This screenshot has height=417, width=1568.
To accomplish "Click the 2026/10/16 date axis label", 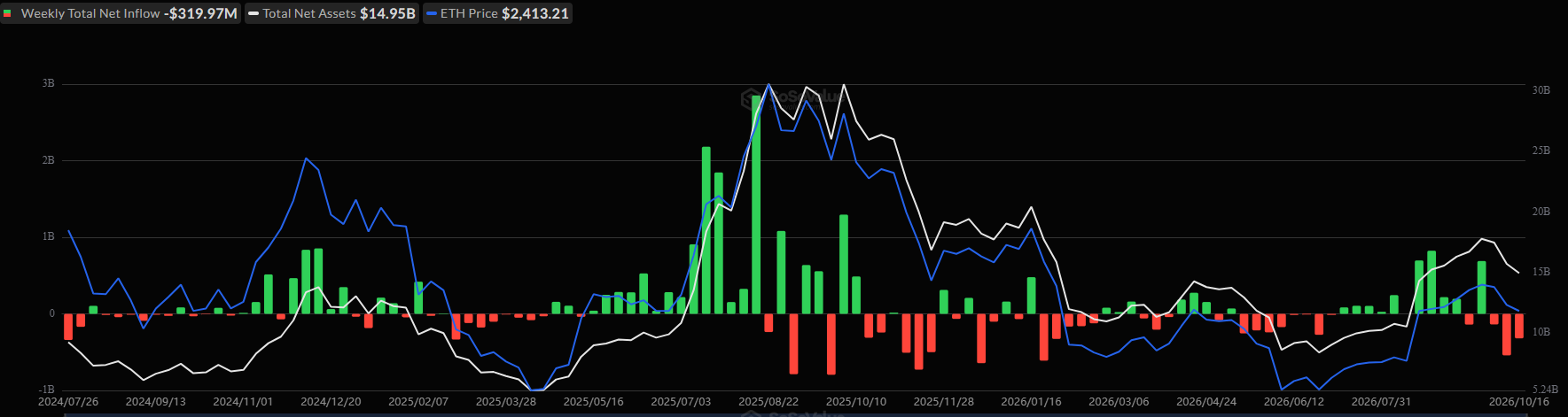I will [1519, 401].
